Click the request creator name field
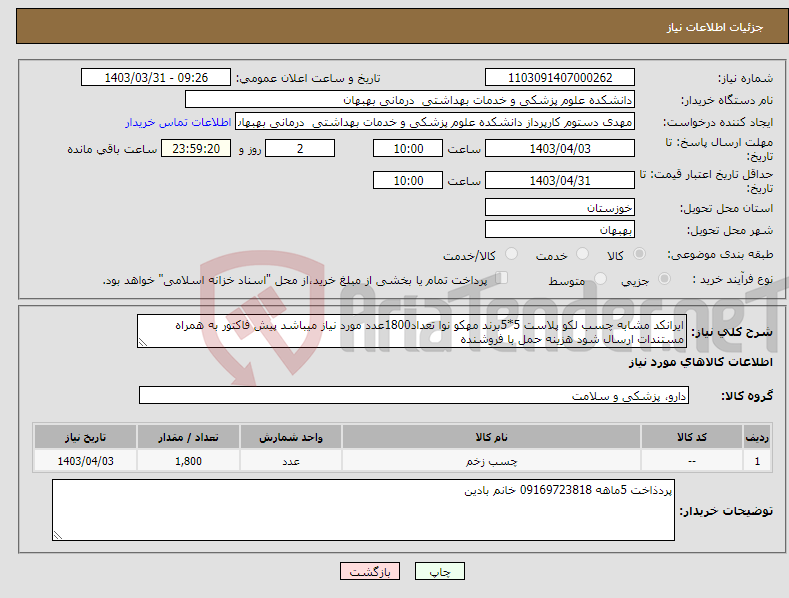The height and width of the screenshot is (598, 789). [435, 122]
